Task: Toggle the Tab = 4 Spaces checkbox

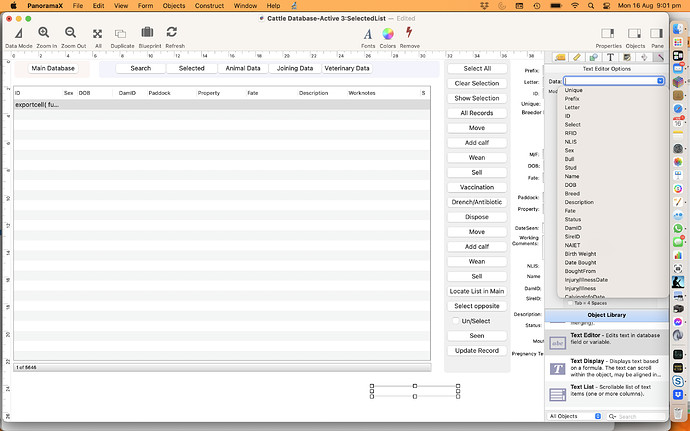Action: (x=570, y=303)
